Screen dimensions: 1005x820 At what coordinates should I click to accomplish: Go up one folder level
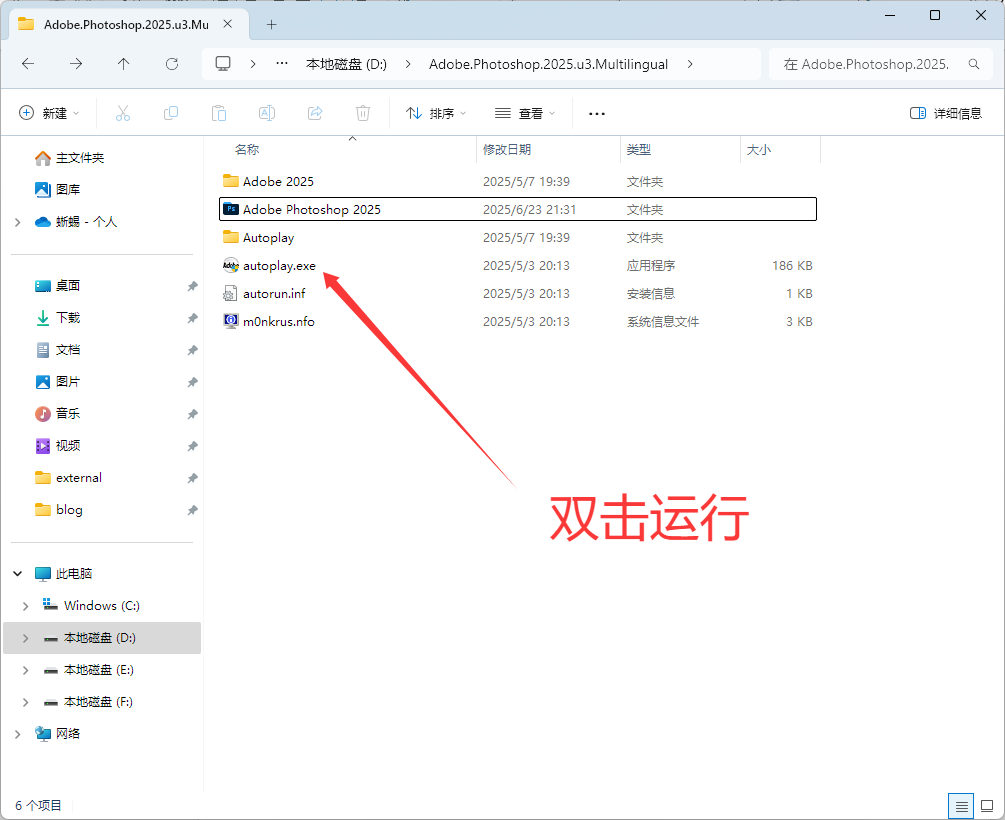tap(124, 63)
